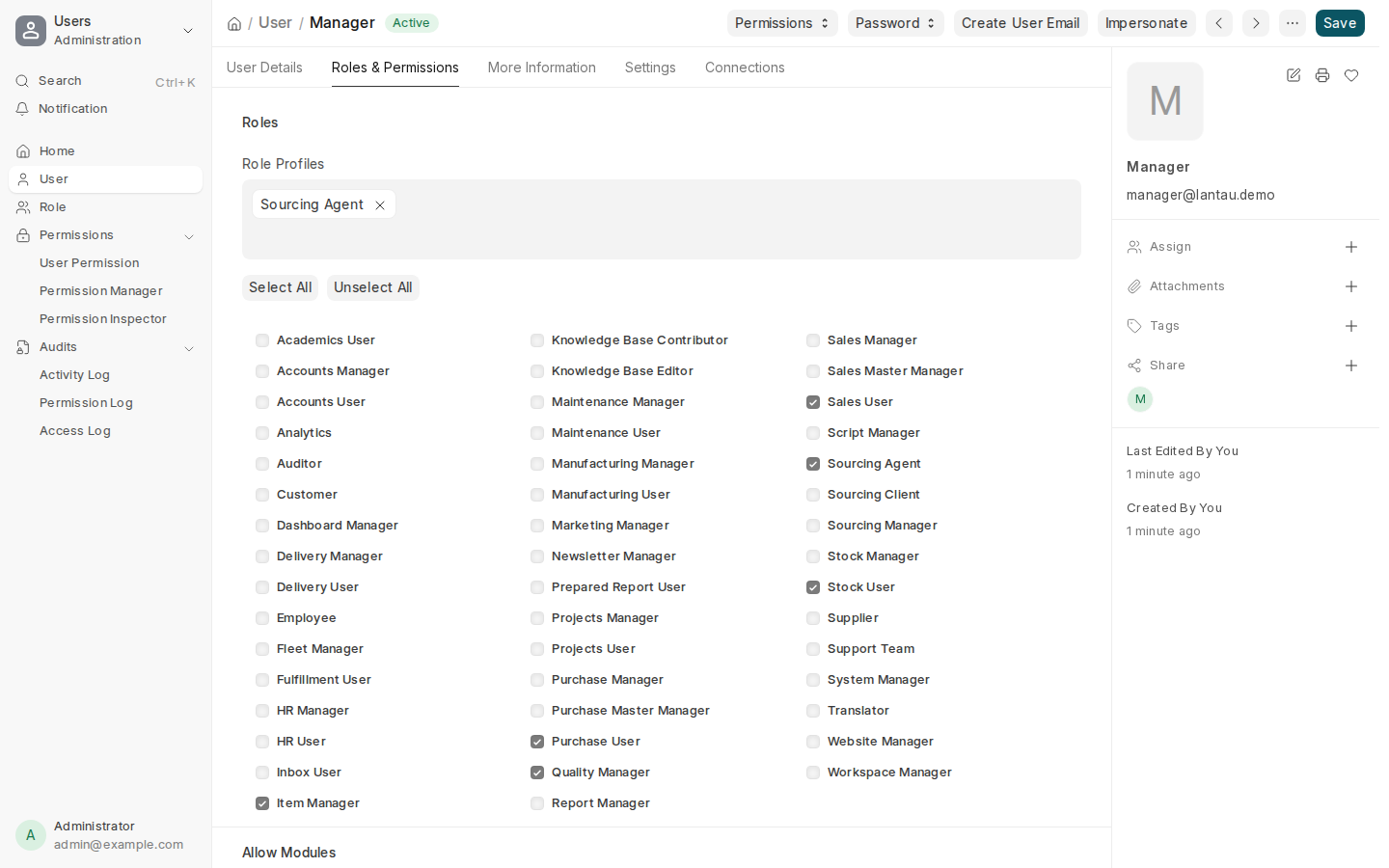Click the Save button

pos(1340,23)
